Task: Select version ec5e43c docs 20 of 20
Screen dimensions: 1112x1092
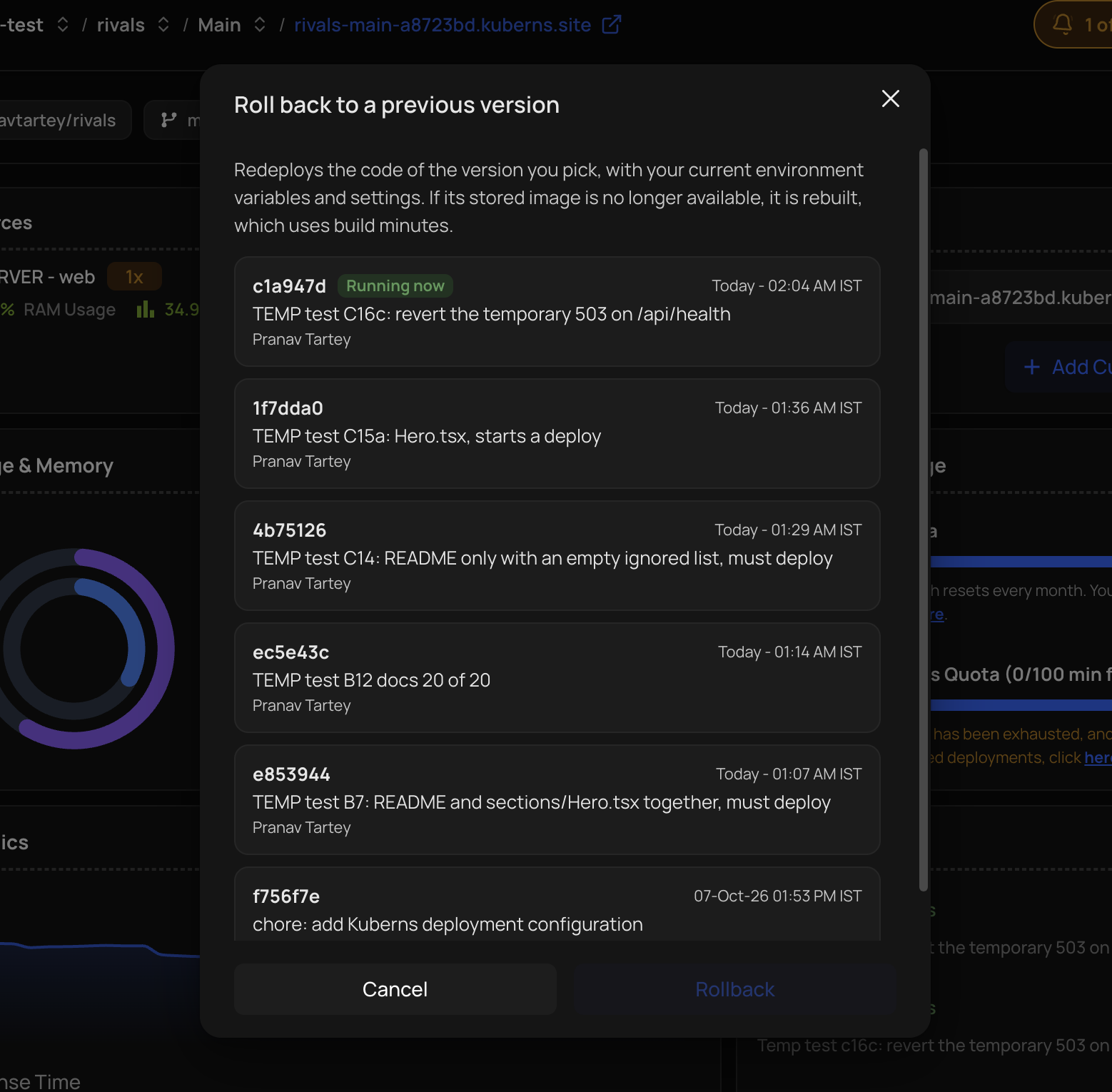Action: pos(557,678)
